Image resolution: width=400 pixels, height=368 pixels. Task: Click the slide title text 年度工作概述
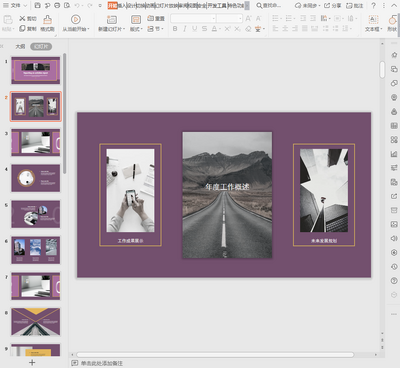(227, 187)
